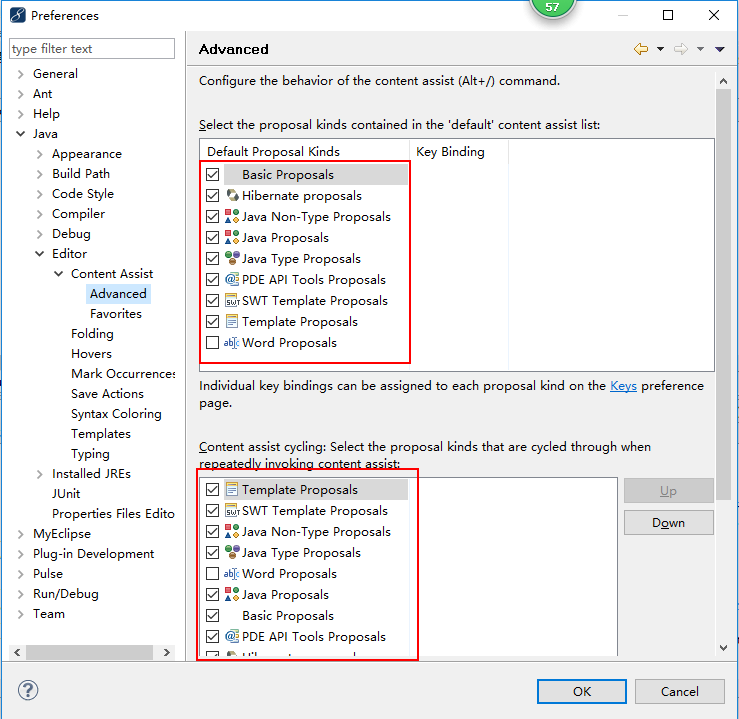Click the tree scroll-right arrow

166,653
